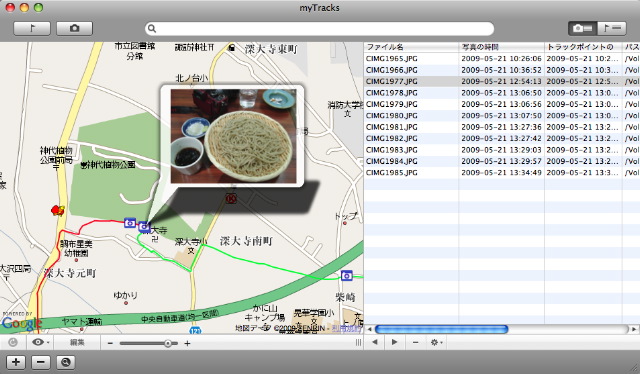
Task: Click the flag track button in toolbar
Action: [x=32, y=28]
